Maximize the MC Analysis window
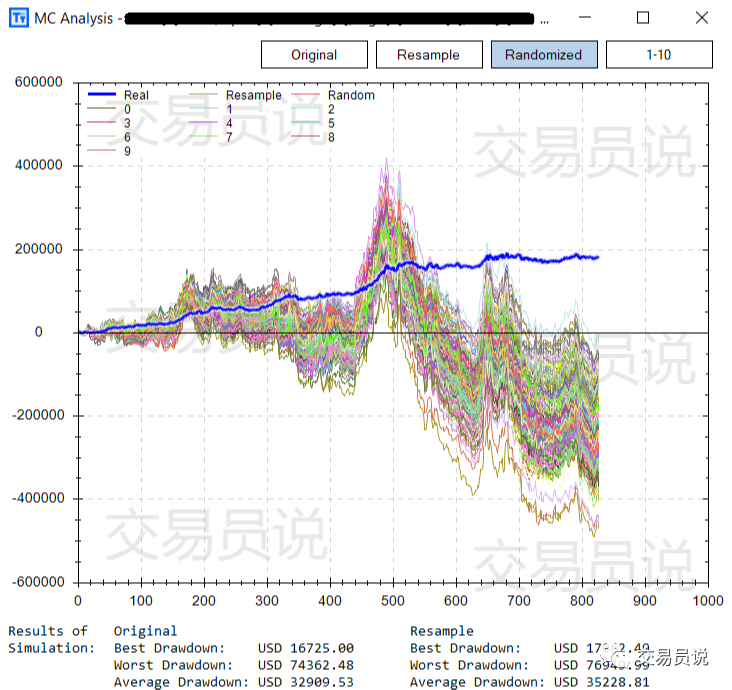The width and height of the screenshot is (732, 690). (643, 18)
